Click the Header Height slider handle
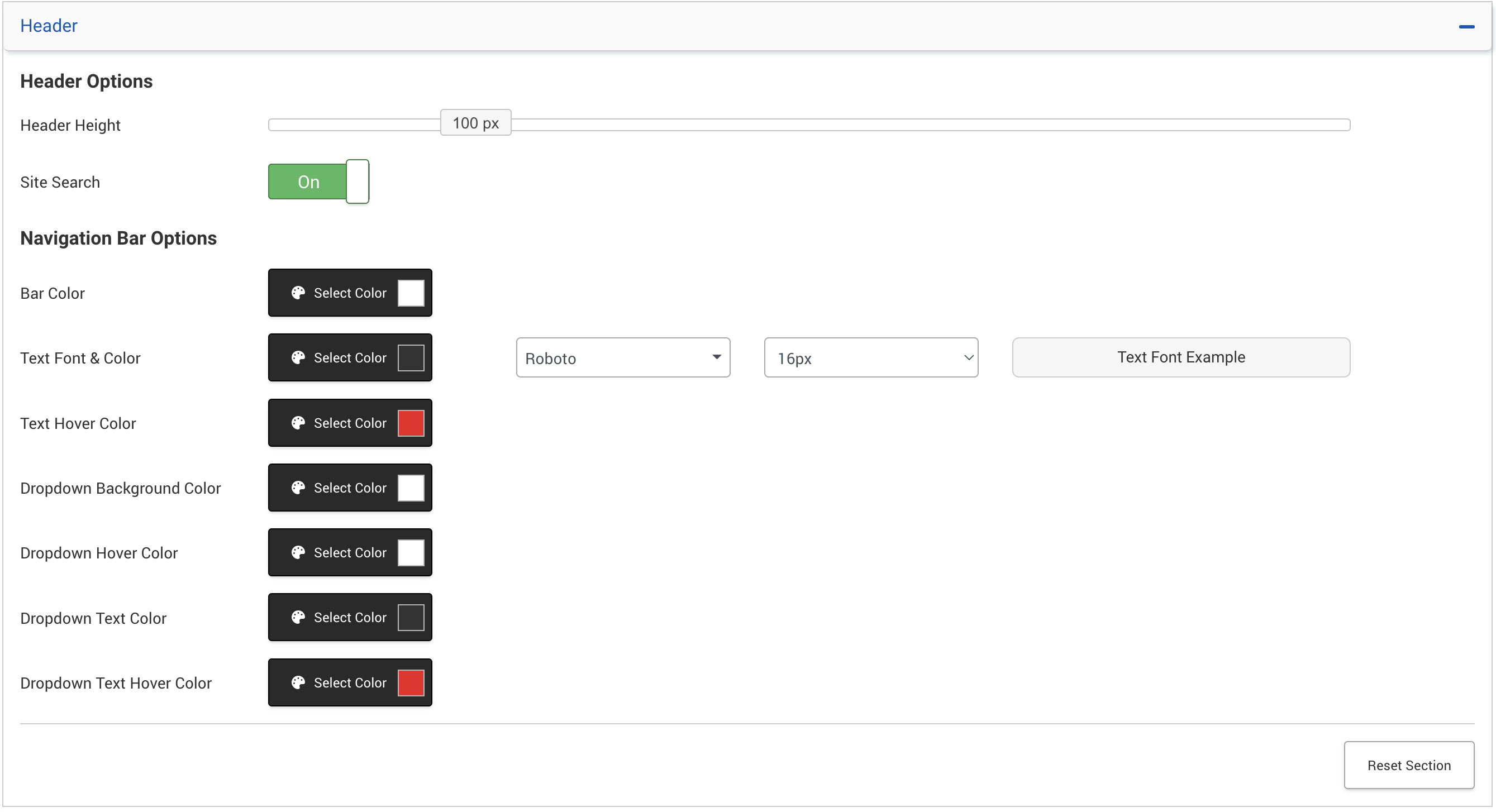Image resolution: width=1496 pixels, height=812 pixels. point(476,123)
